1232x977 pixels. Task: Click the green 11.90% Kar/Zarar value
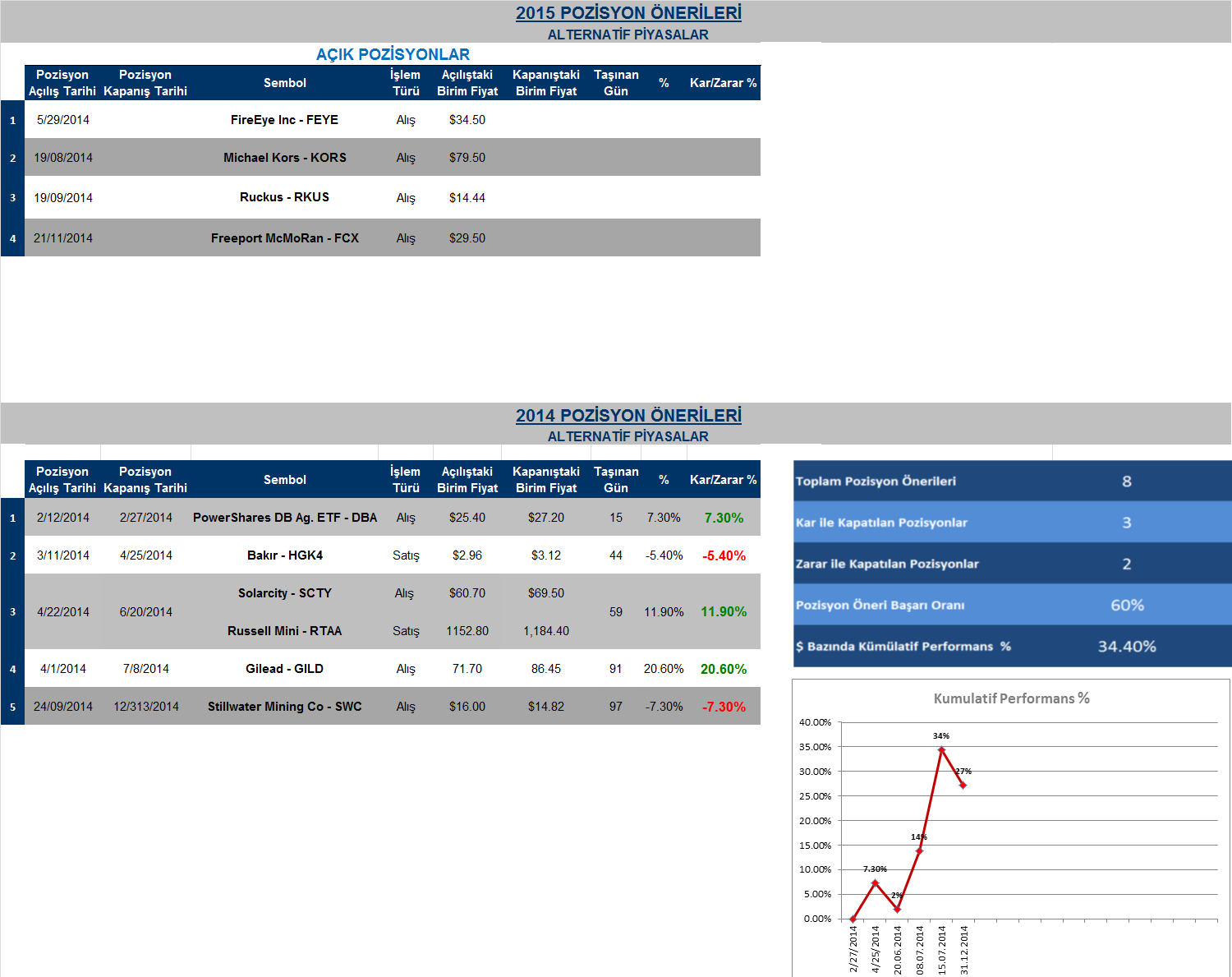(724, 611)
